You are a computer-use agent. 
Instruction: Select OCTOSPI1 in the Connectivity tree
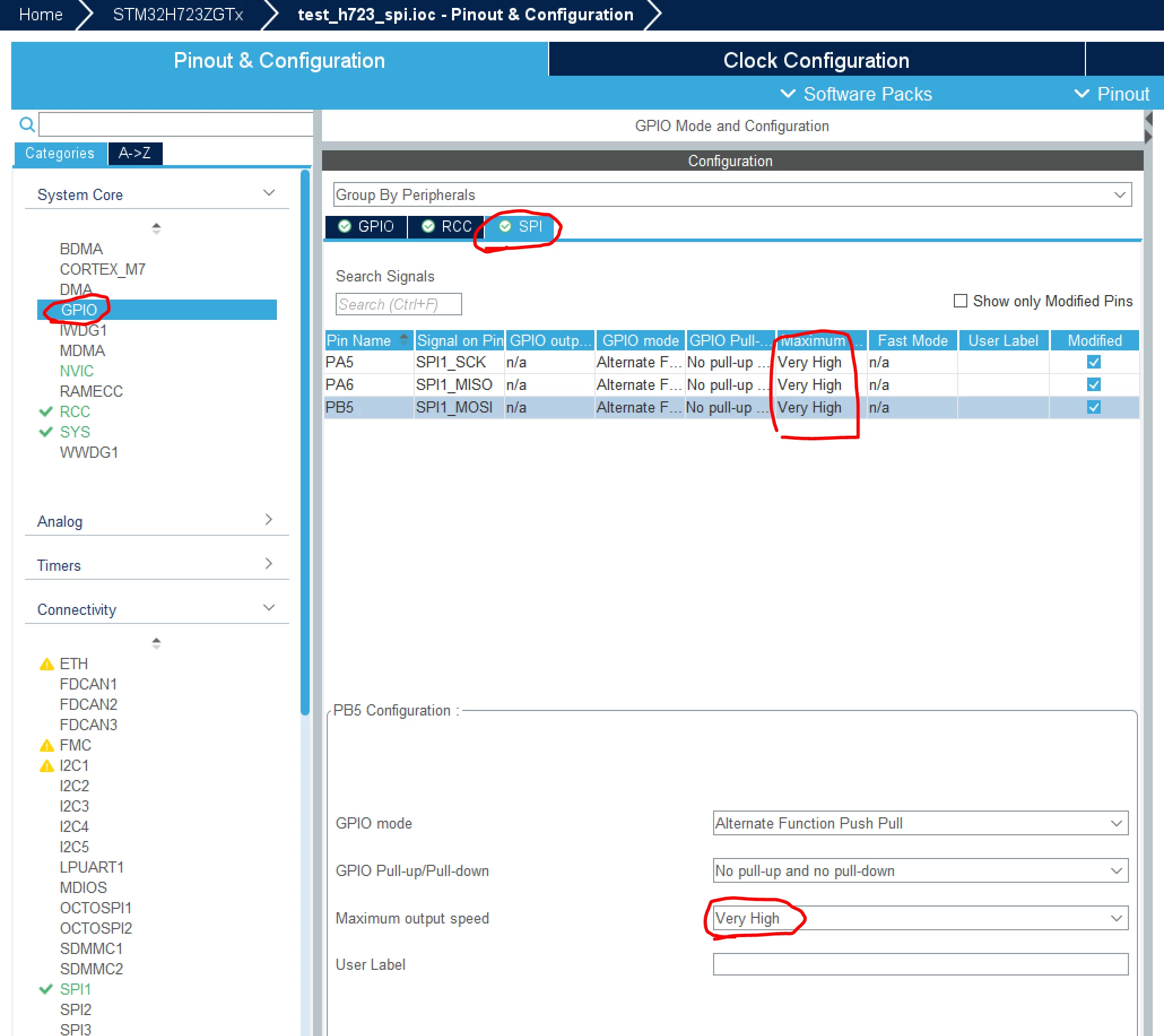coord(95,908)
